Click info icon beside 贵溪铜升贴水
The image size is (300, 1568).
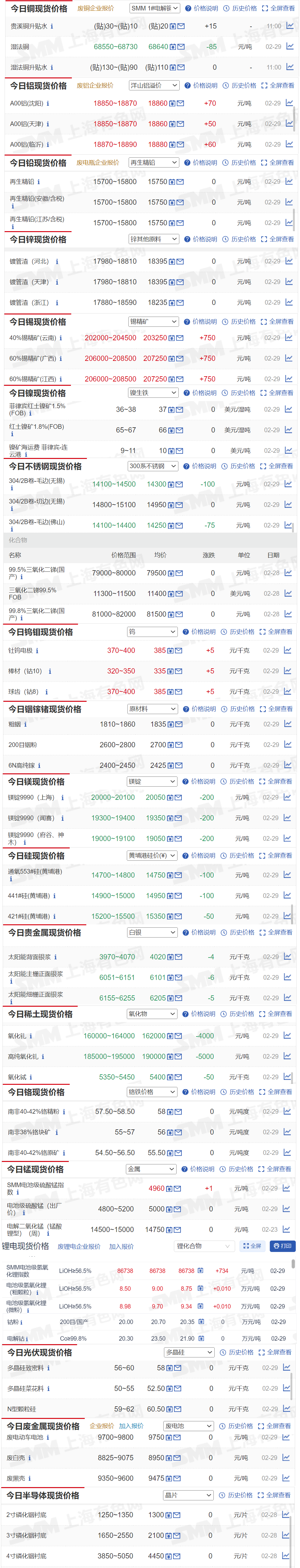pos(52,26)
